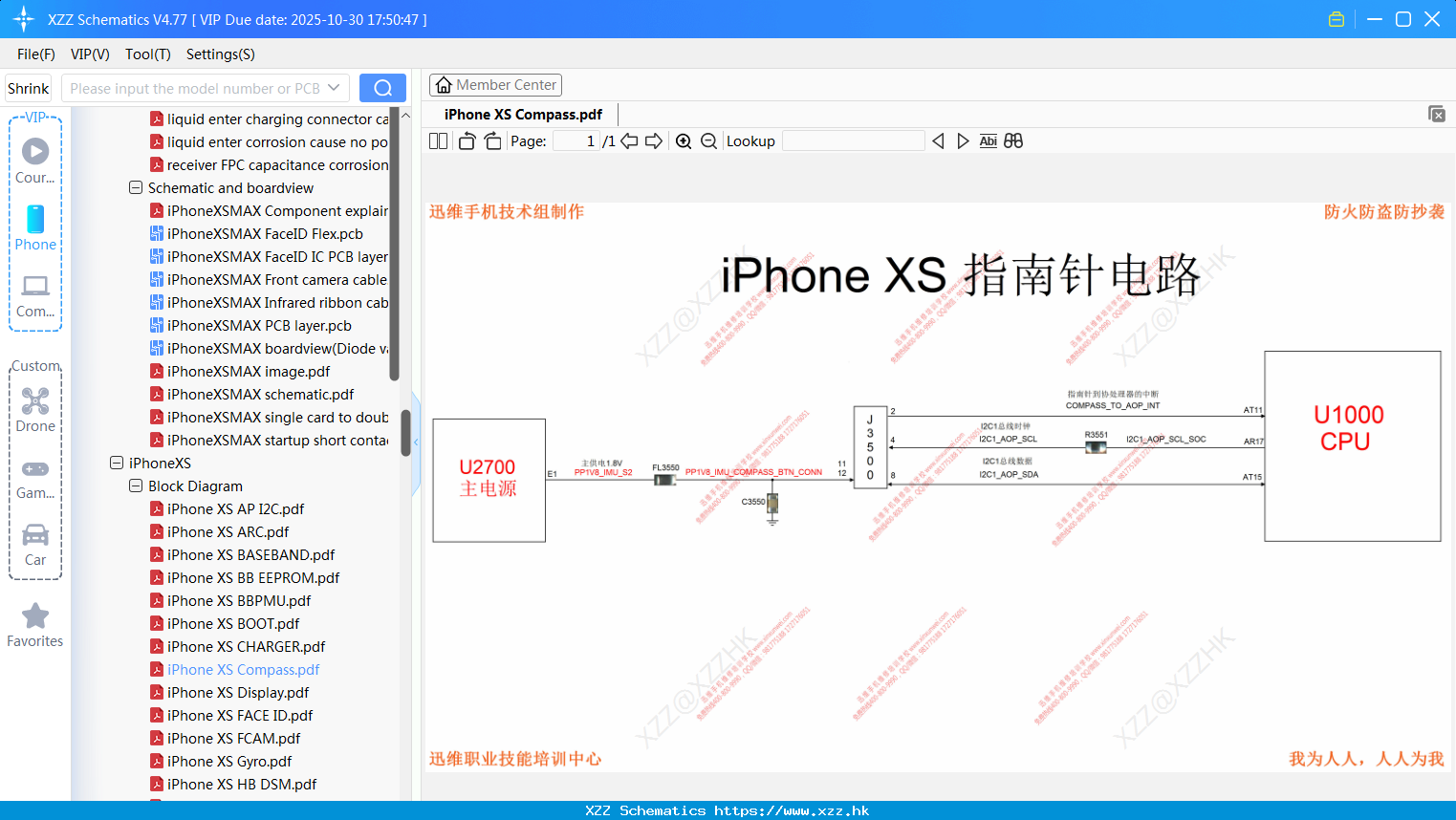
Task: Open the model number dropdown arrow
Action: pyautogui.click(x=334, y=88)
